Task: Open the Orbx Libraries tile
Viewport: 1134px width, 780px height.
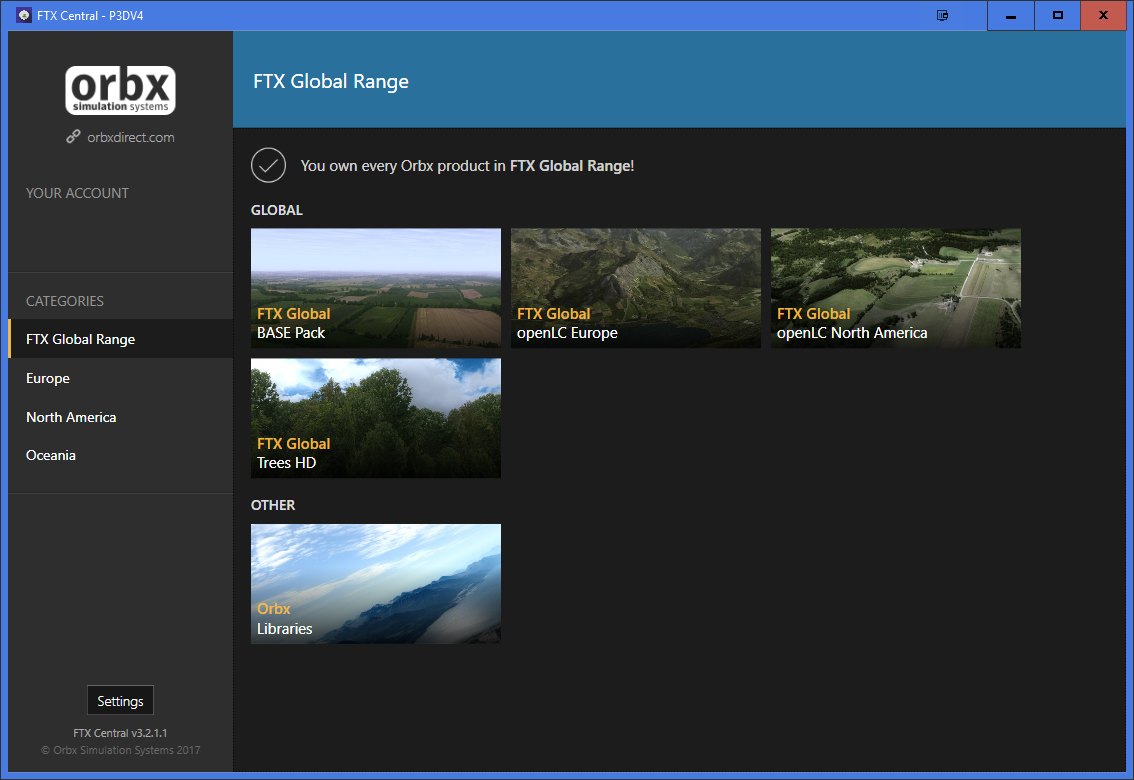Action: 375,583
